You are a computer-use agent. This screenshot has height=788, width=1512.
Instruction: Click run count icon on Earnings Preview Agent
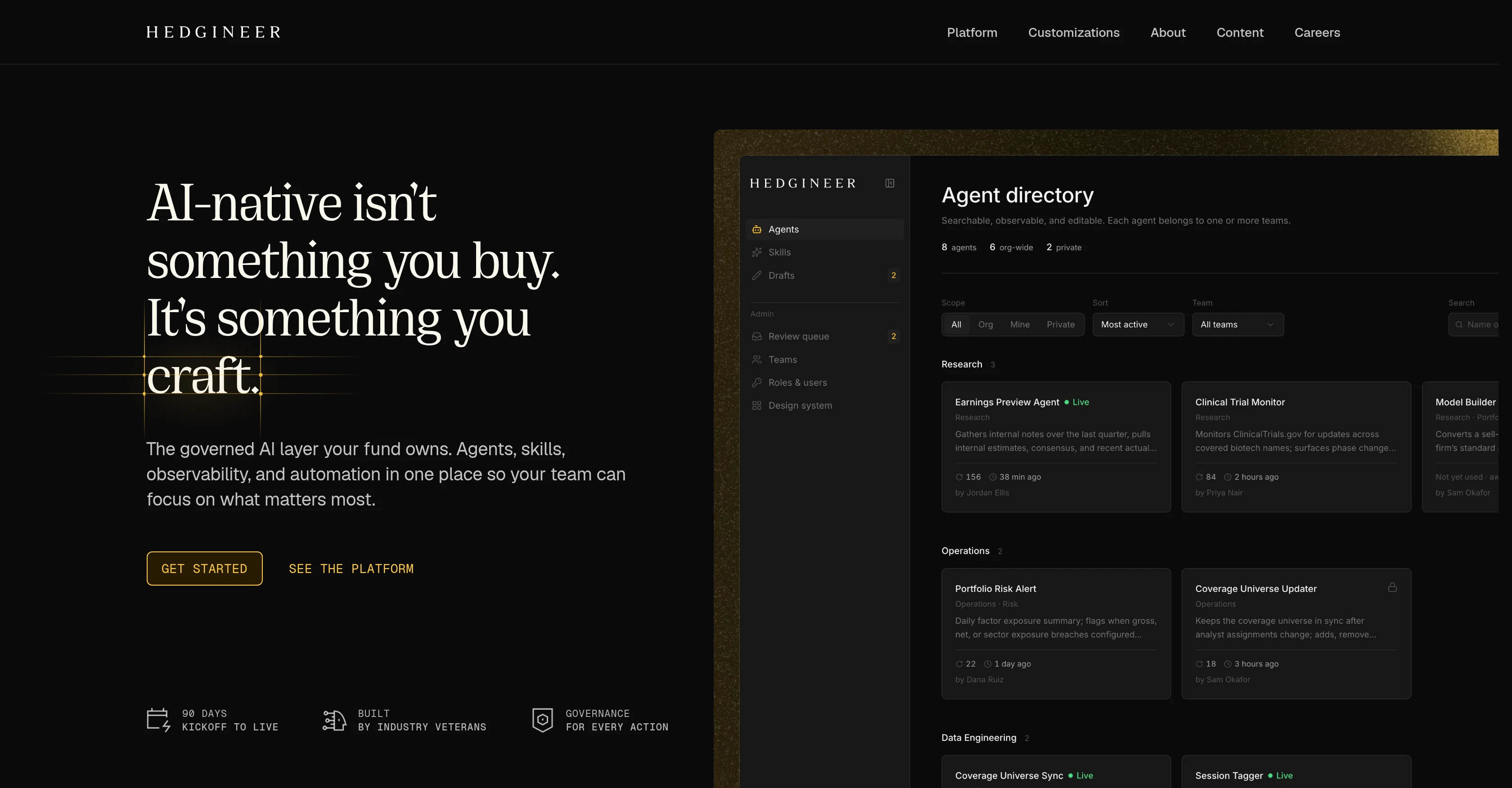coord(959,477)
